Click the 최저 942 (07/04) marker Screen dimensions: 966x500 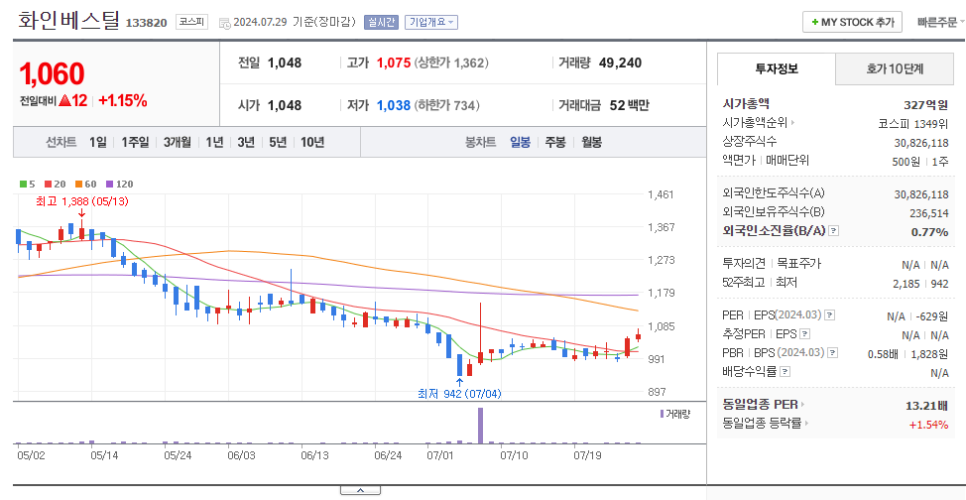[x=458, y=393]
